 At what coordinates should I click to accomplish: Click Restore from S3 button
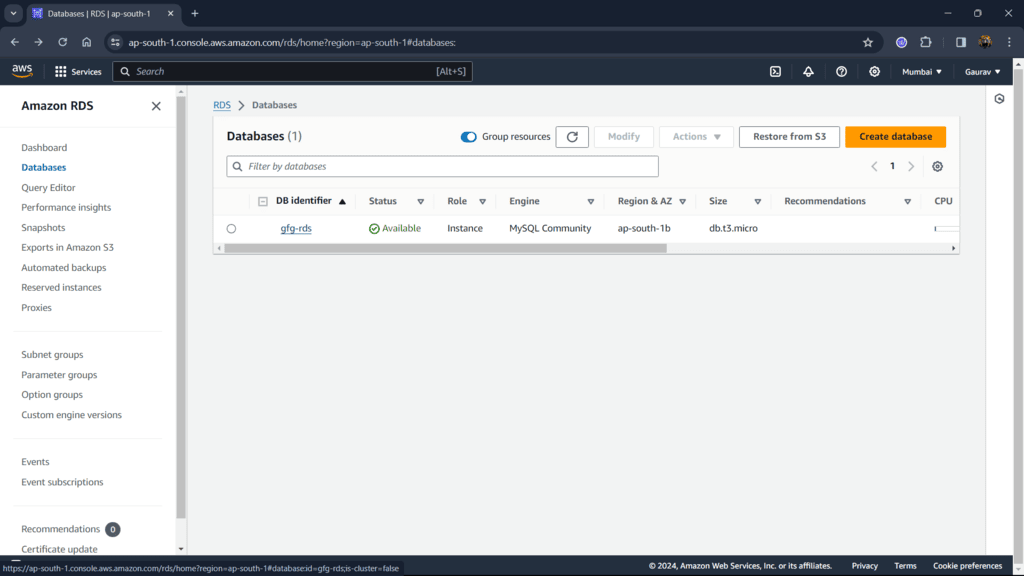pyautogui.click(x=789, y=136)
